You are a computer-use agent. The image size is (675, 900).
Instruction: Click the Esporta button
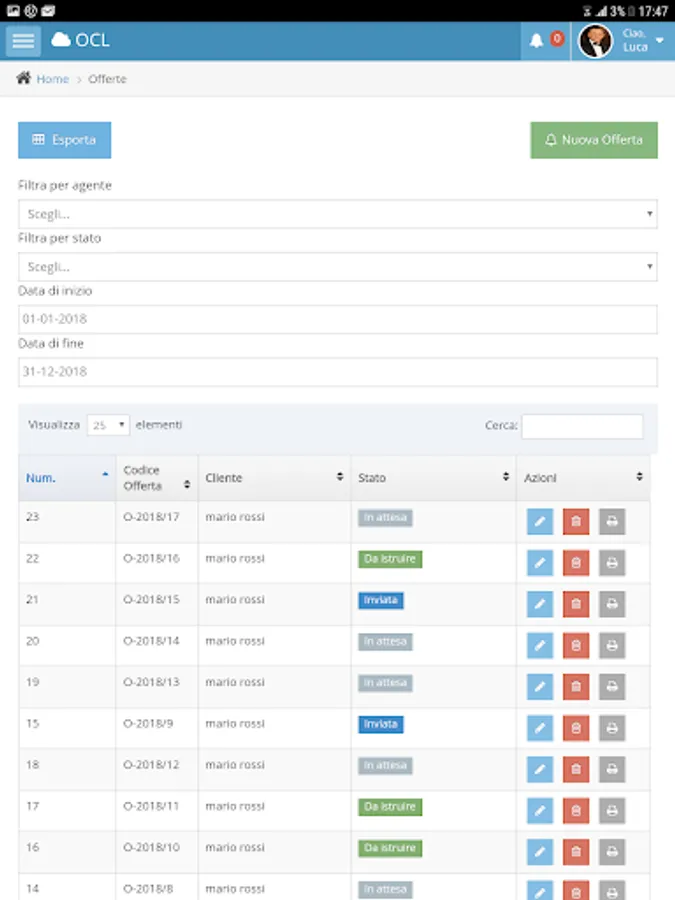point(64,140)
